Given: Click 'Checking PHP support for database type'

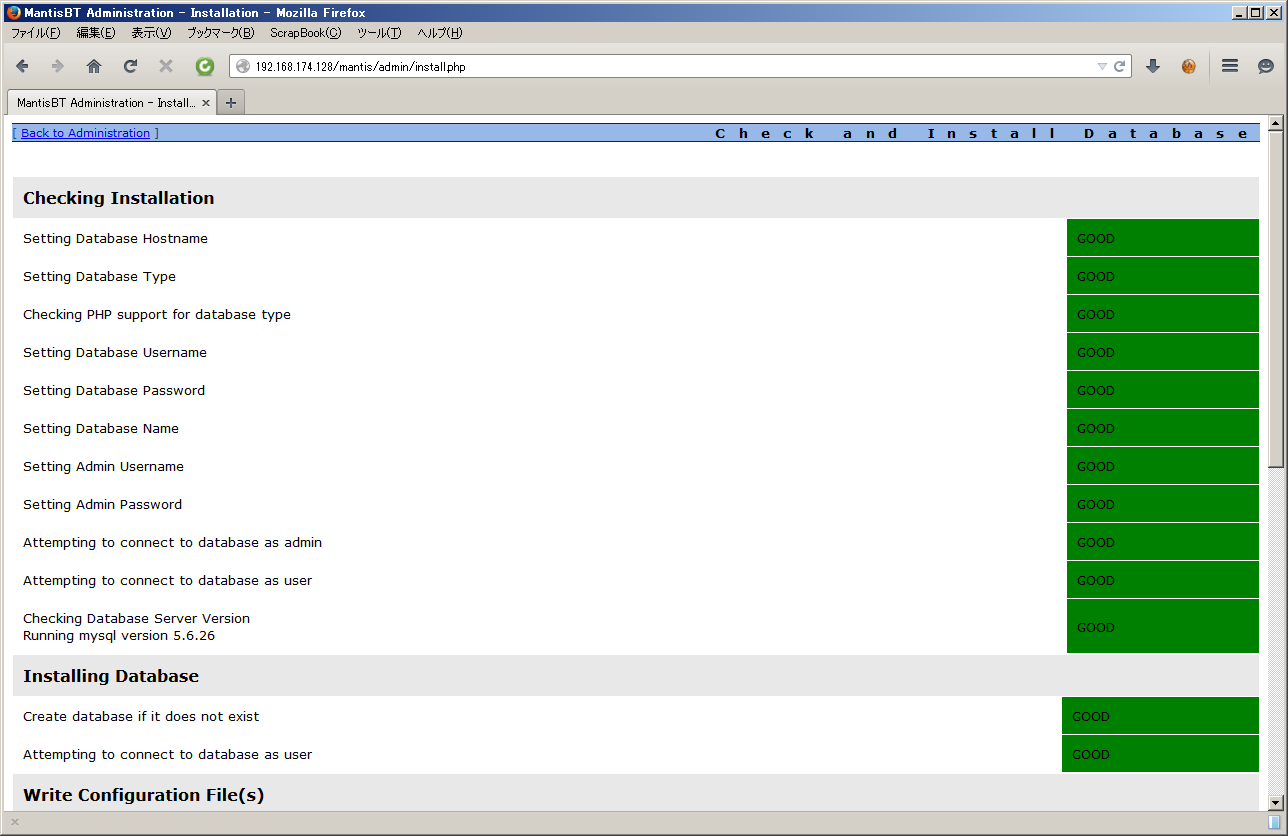Looking at the screenshot, I should 157,315.
